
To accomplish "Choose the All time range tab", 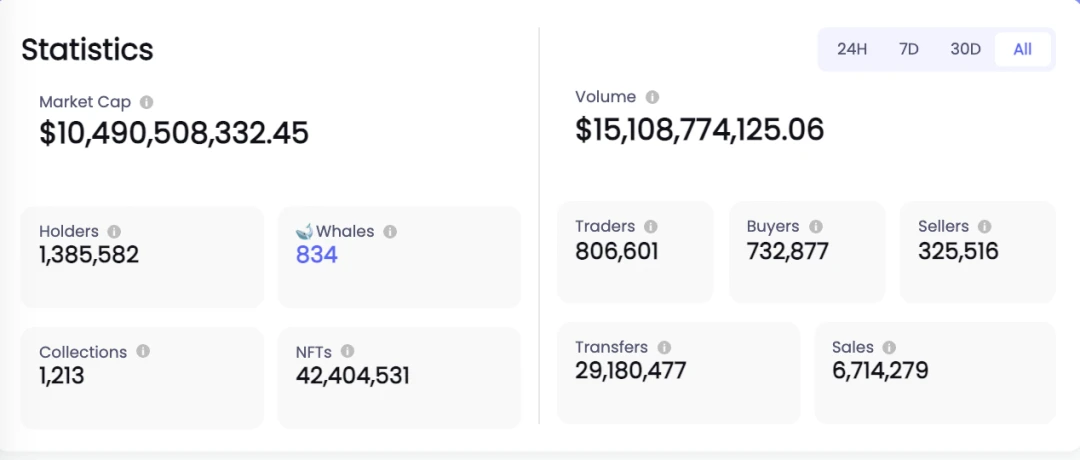I will coord(1023,50).
